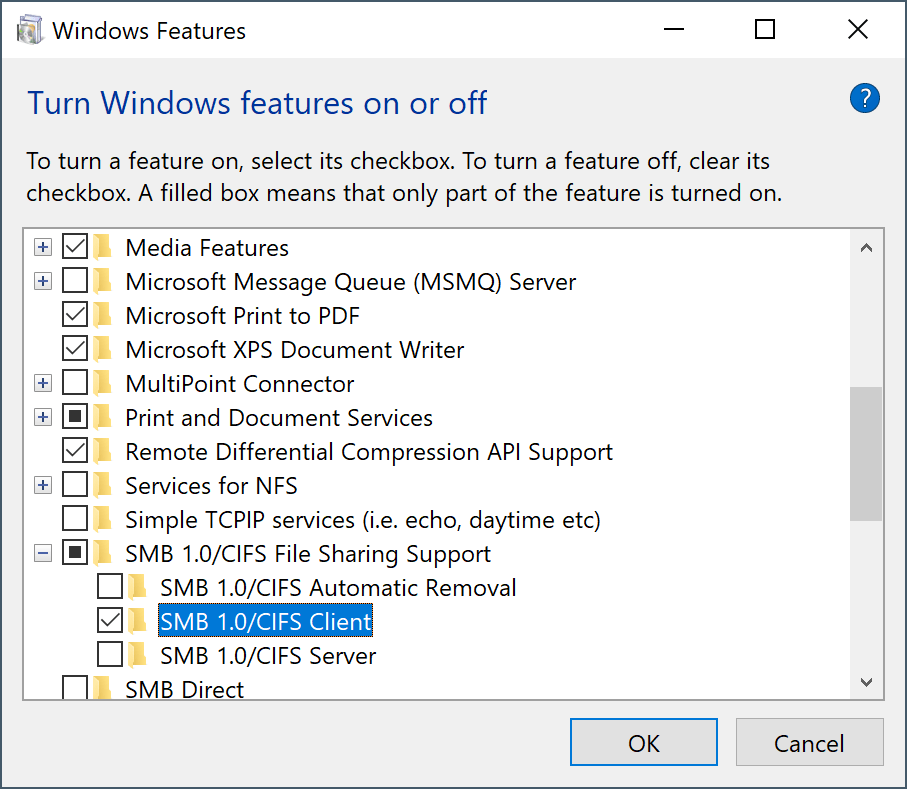Select the MultiPoint Connector label

click(x=239, y=384)
